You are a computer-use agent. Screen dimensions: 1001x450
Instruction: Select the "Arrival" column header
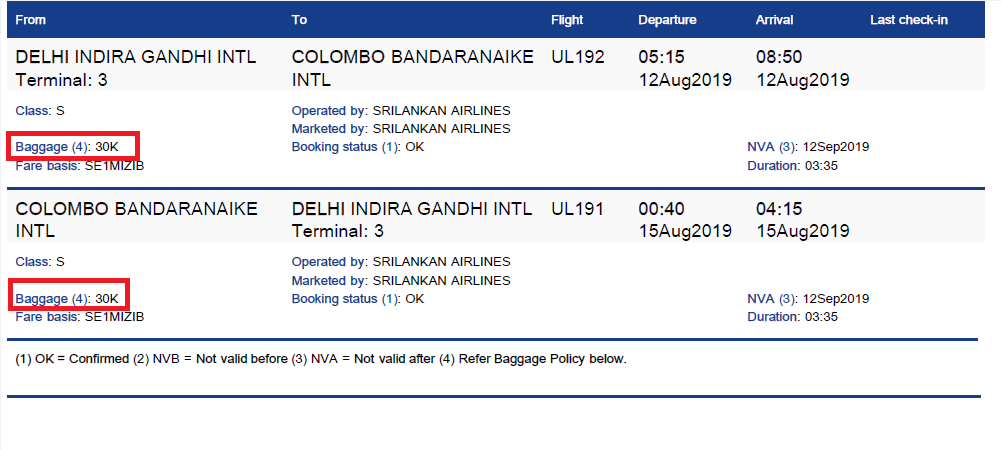tap(776, 20)
